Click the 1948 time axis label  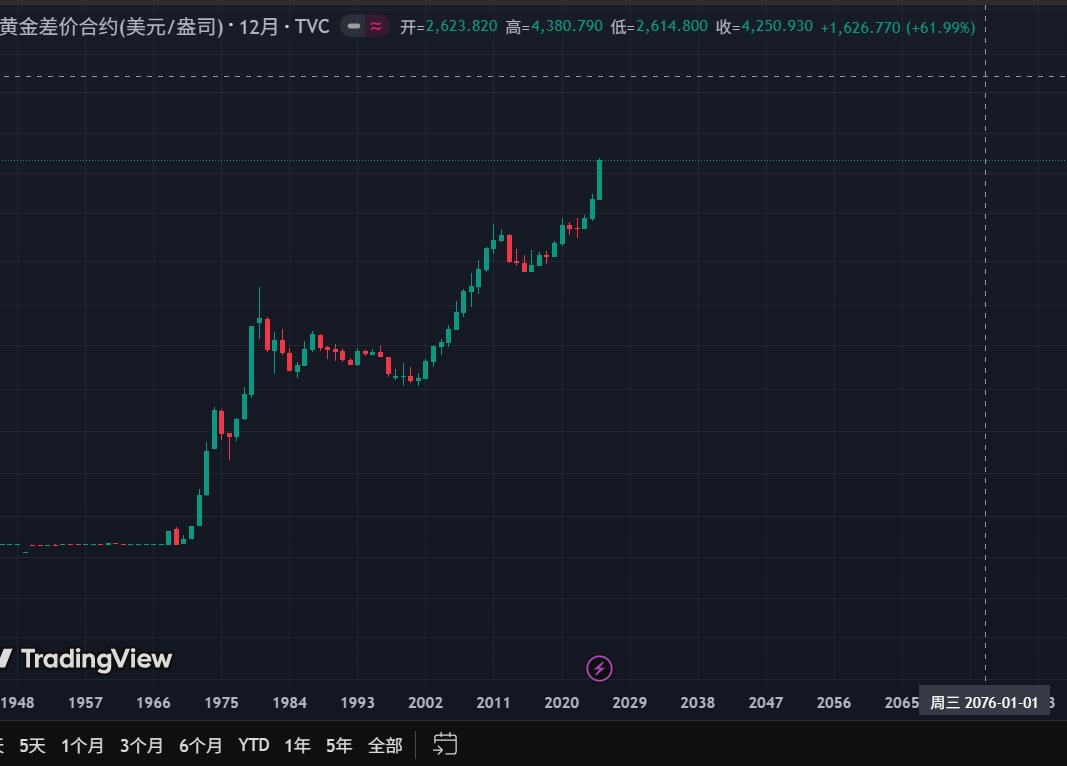point(17,703)
